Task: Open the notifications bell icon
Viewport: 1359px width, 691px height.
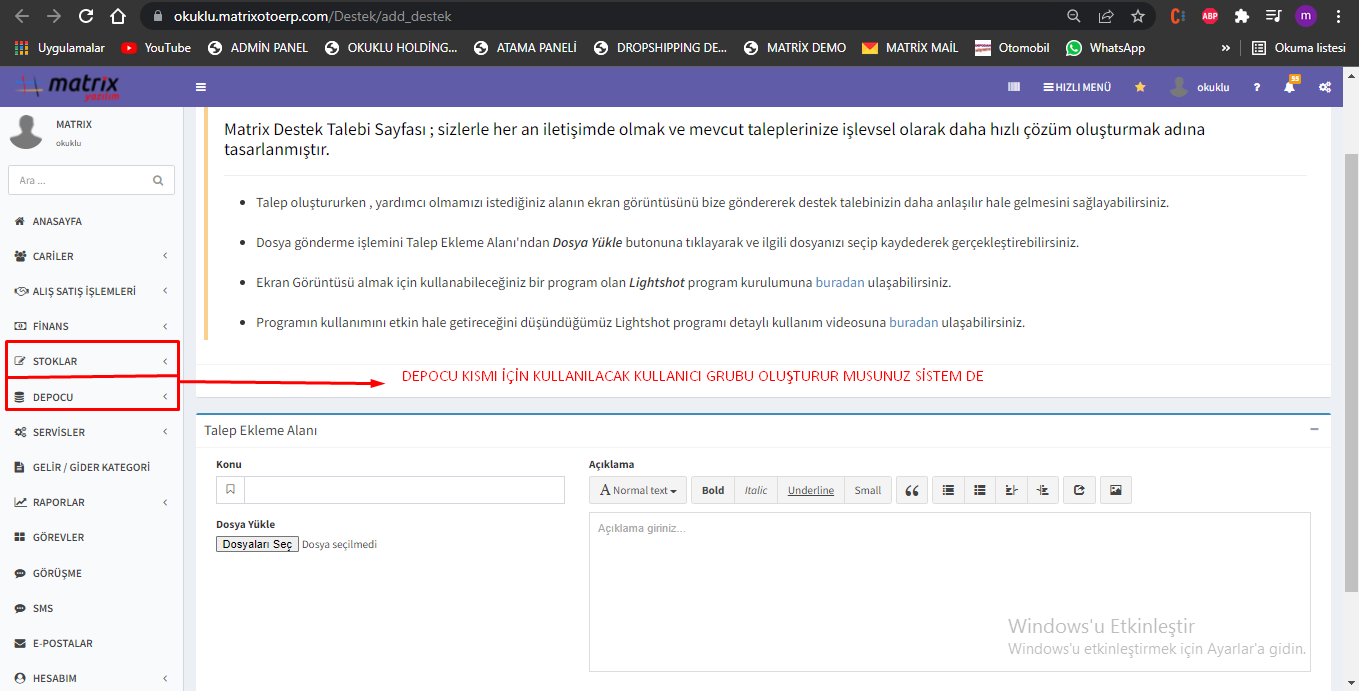Action: (x=1289, y=87)
